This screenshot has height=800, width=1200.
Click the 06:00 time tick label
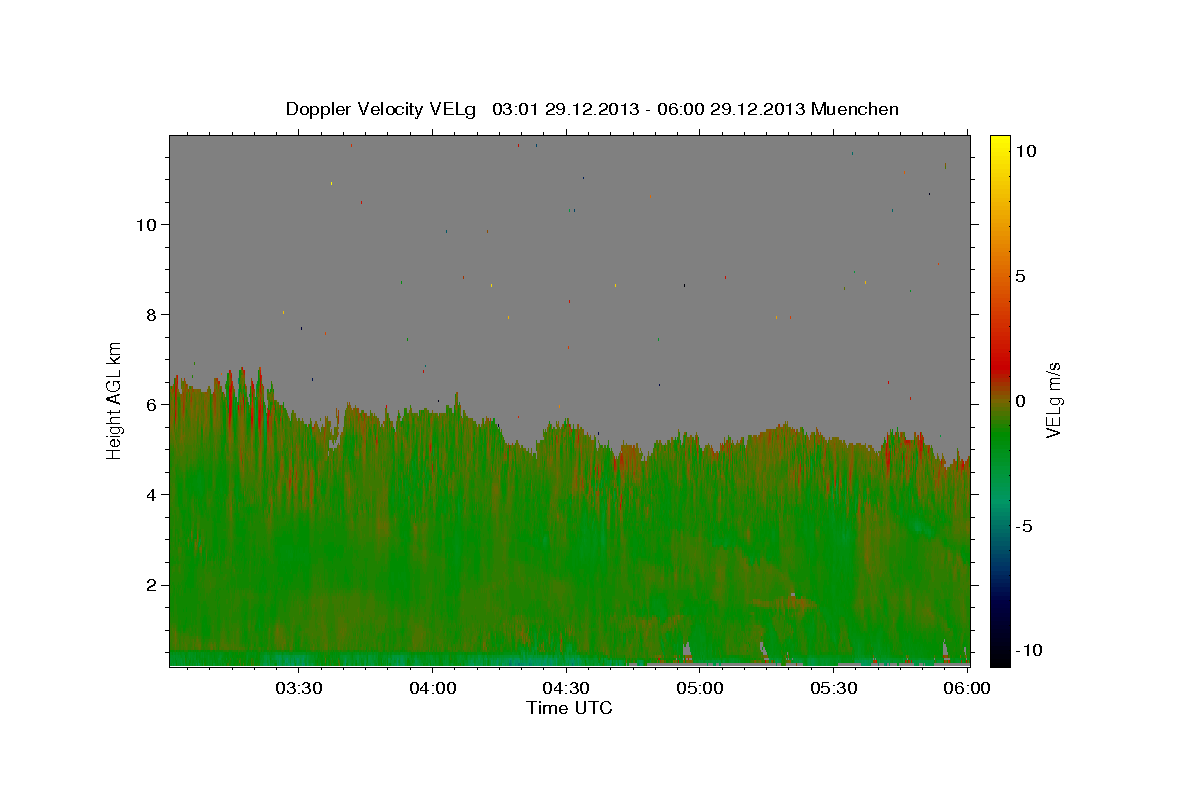click(967, 689)
